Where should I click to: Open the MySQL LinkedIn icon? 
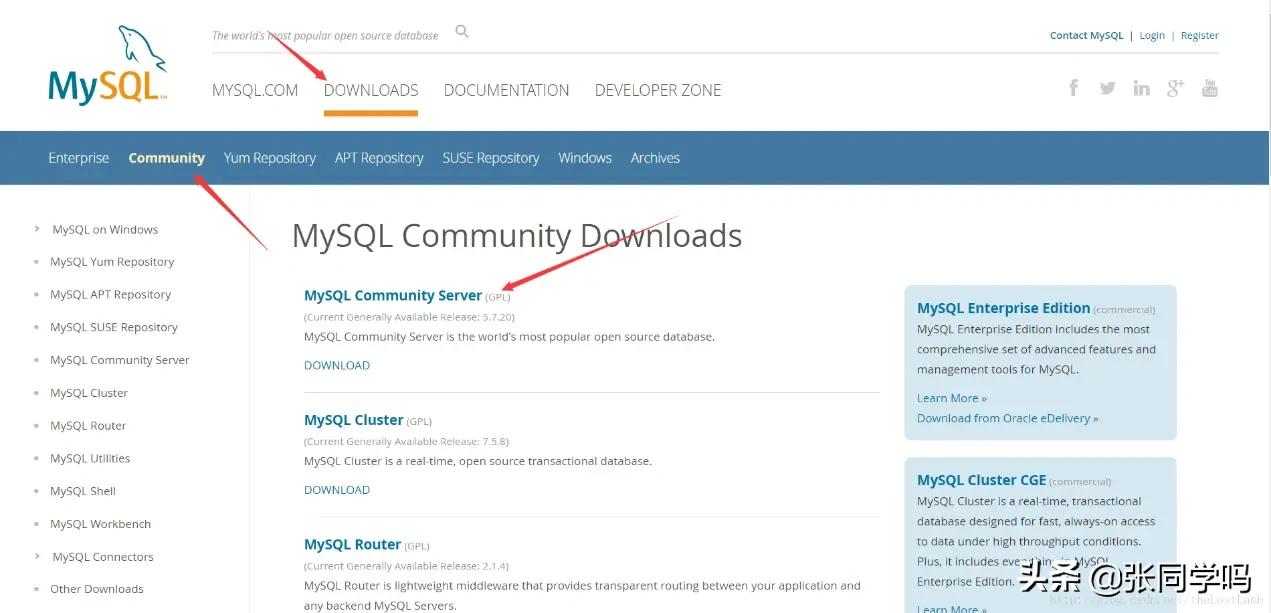point(1141,88)
